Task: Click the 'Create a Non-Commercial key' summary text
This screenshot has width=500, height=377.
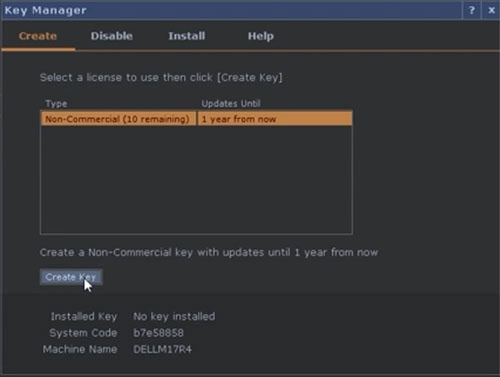Action: point(209,252)
